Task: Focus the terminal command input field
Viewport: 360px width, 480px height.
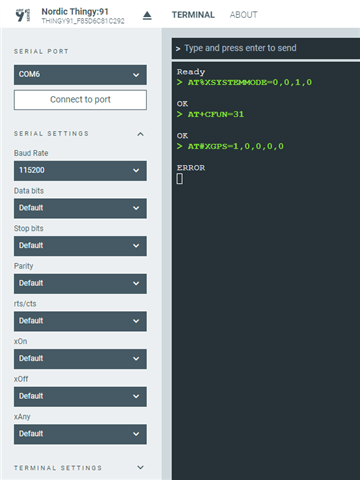Action: coord(266,48)
